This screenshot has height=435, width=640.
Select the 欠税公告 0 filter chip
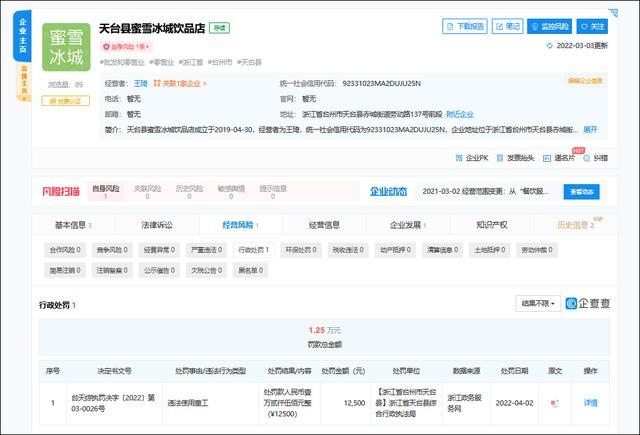coord(207,270)
